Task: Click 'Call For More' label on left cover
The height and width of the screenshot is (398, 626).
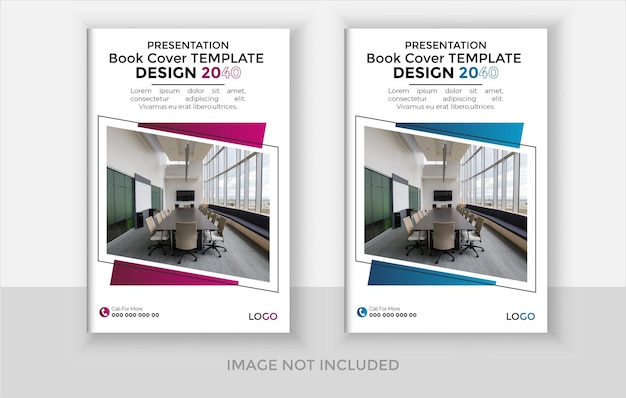Action: click(x=127, y=309)
